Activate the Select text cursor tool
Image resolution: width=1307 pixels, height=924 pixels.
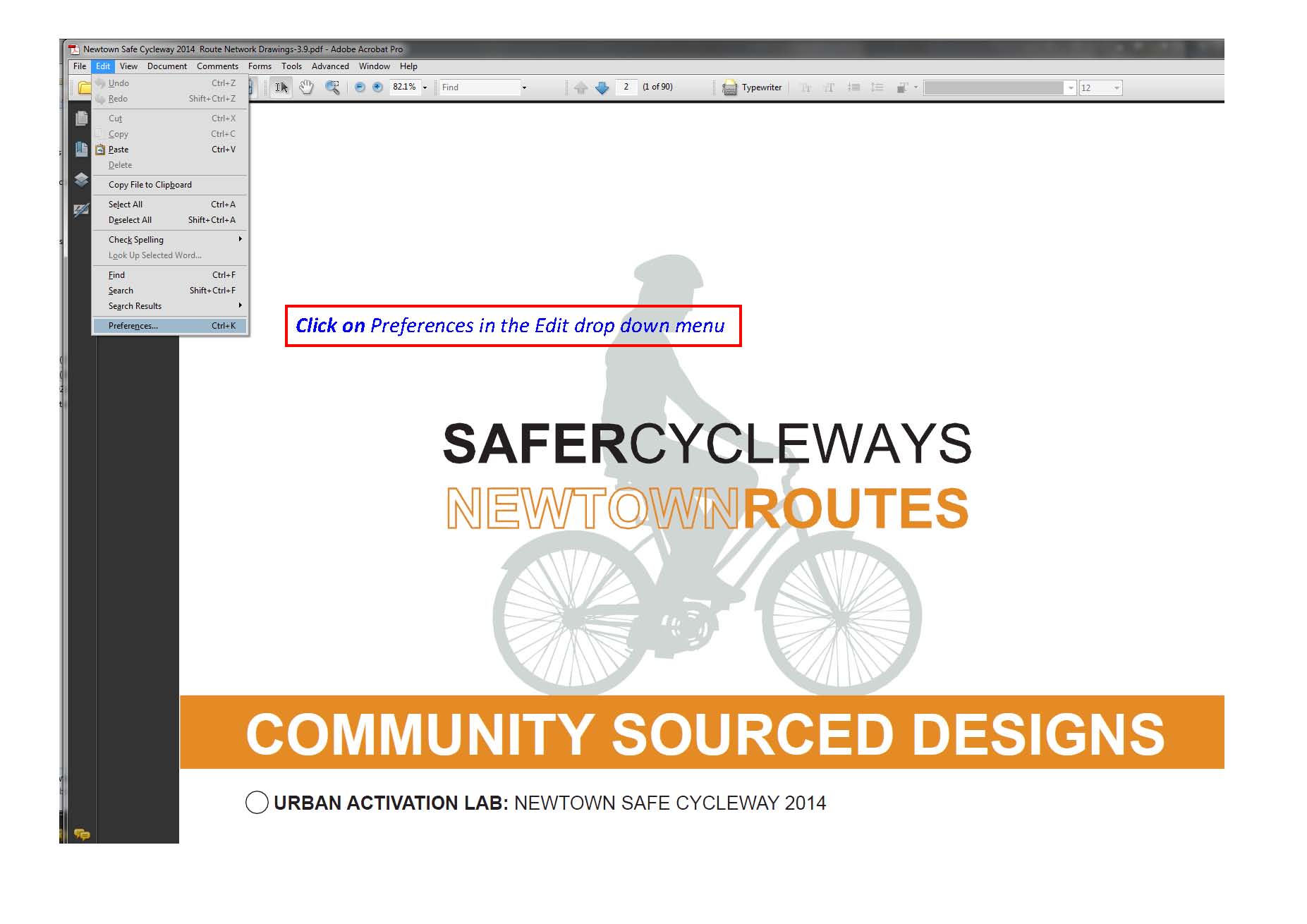tap(281, 87)
